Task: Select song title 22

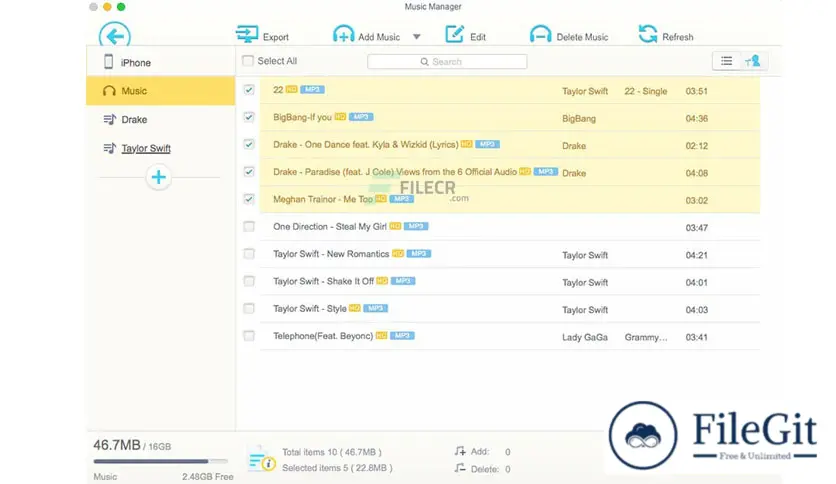Action: (x=278, y=90)
